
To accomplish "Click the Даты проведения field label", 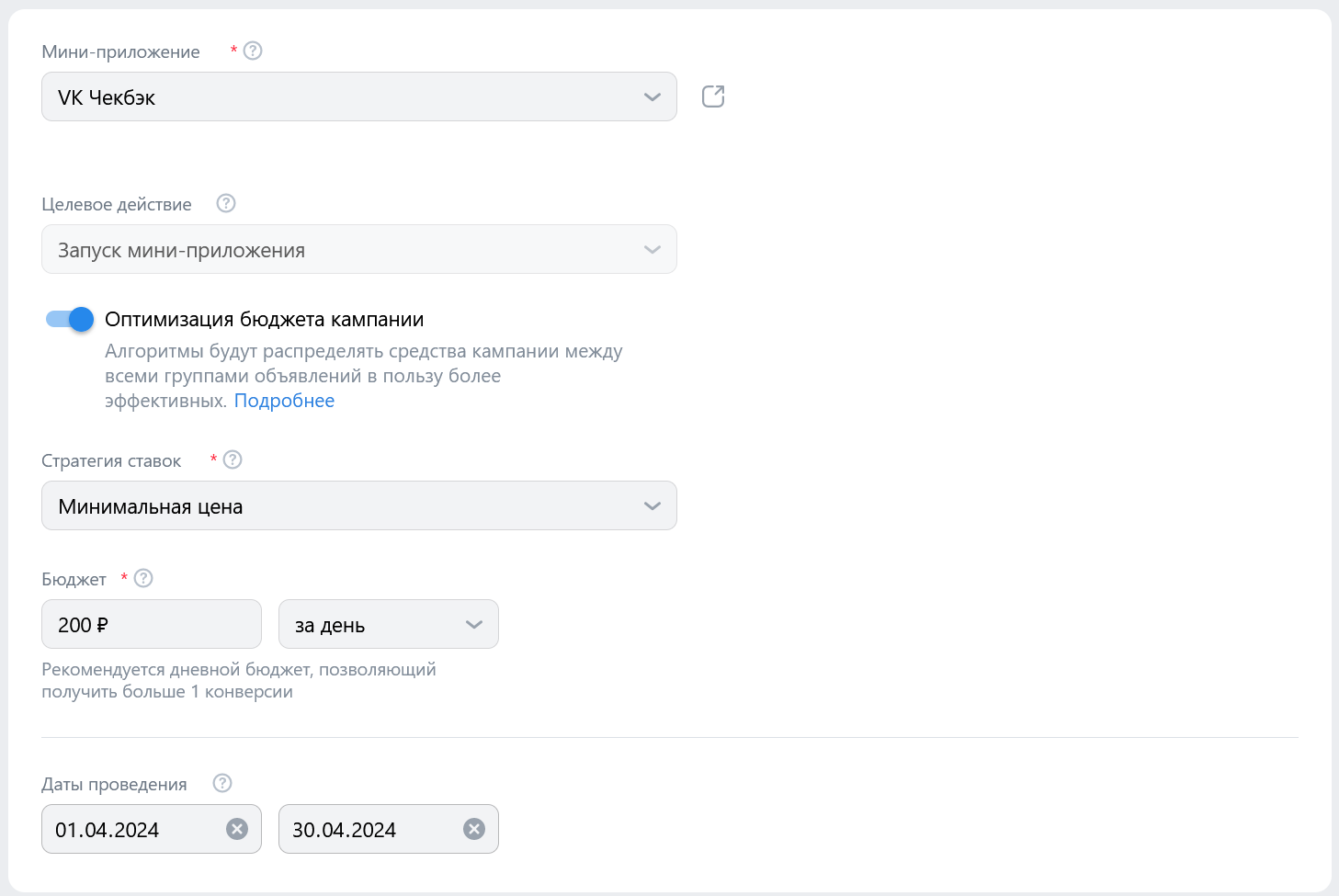I will point(114,784).
